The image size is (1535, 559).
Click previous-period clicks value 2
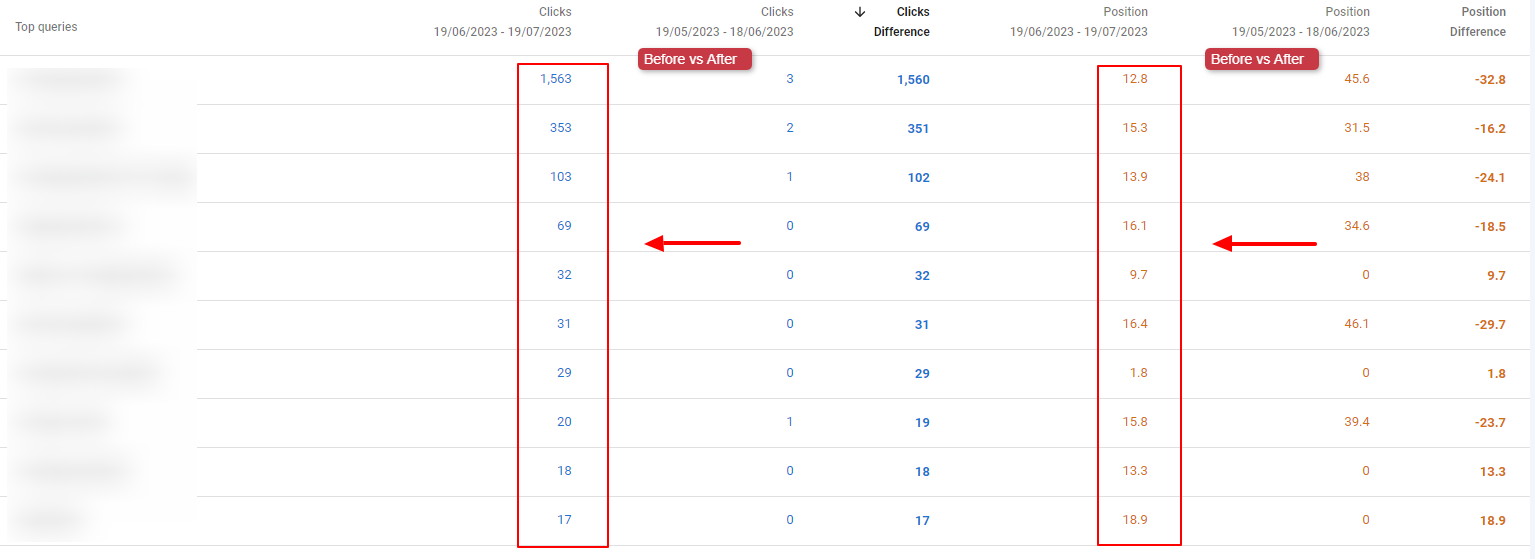click(790, 127)
